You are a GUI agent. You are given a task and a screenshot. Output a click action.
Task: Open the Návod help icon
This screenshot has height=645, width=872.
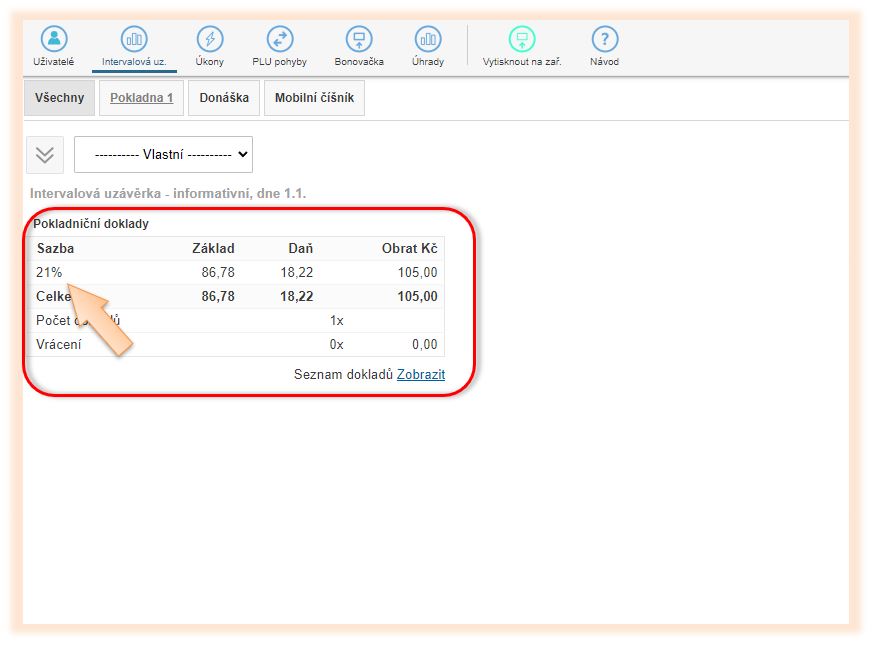click(605, 40)
